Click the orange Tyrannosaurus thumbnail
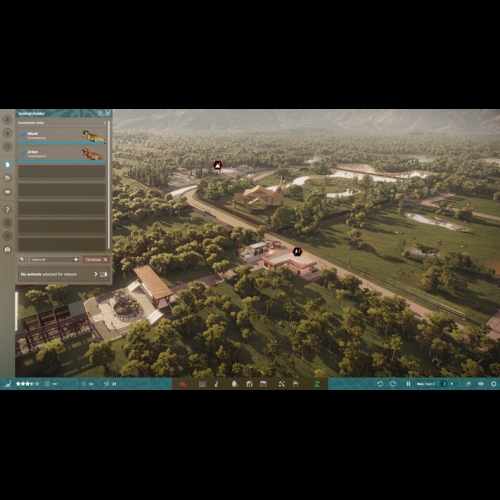 93,154
